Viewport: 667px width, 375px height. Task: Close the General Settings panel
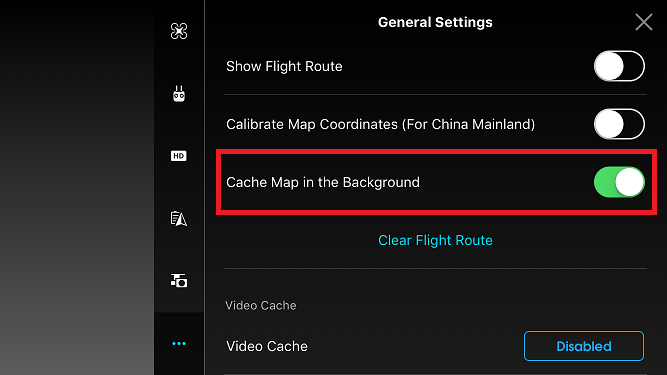click(644, 22)
